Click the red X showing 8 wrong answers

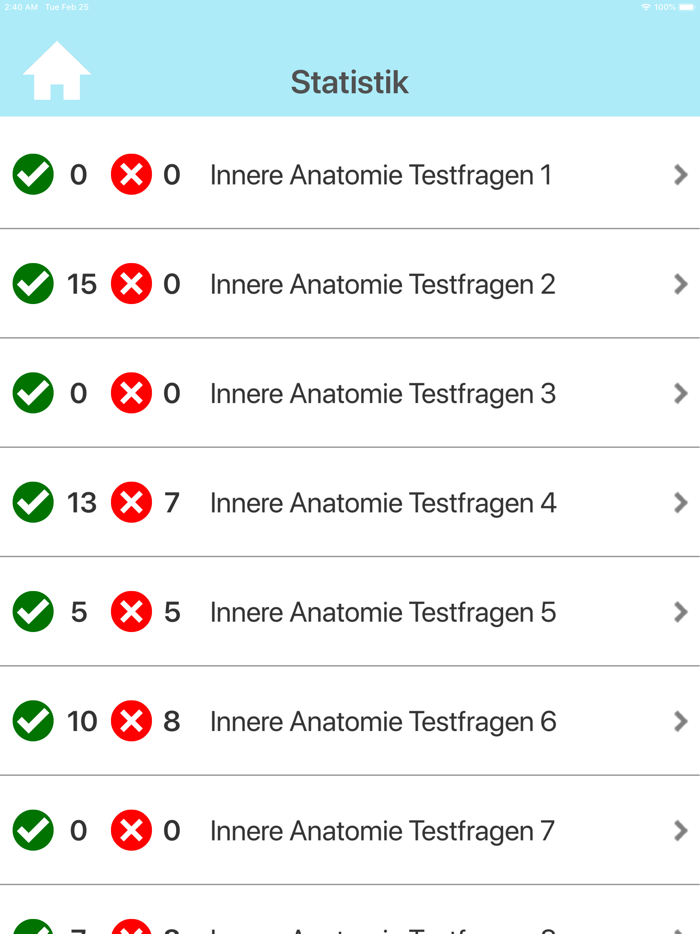pyautogui.click(x=133, y=720)
